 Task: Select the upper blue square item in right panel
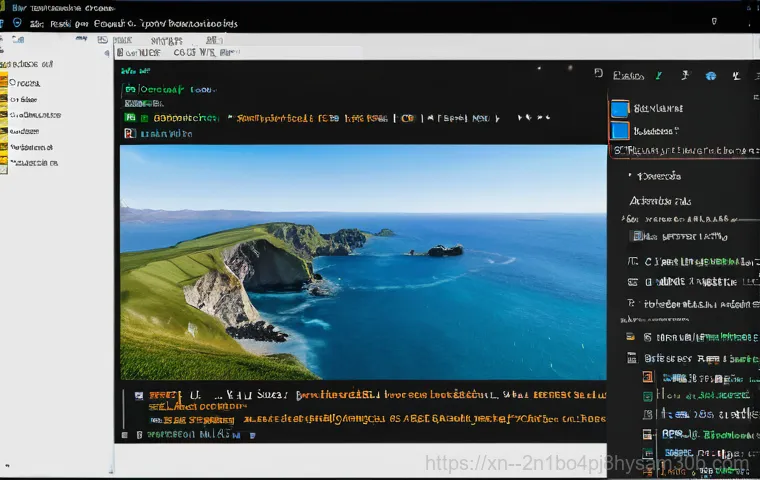(619, 109)
